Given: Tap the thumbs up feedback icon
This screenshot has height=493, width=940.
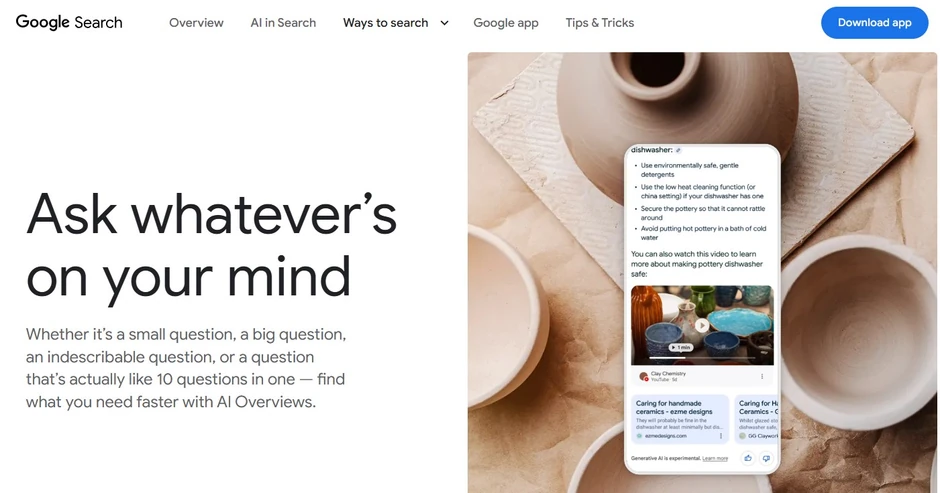Looking at the screenshot, I should pyautogui.click(x=748, y=458).
